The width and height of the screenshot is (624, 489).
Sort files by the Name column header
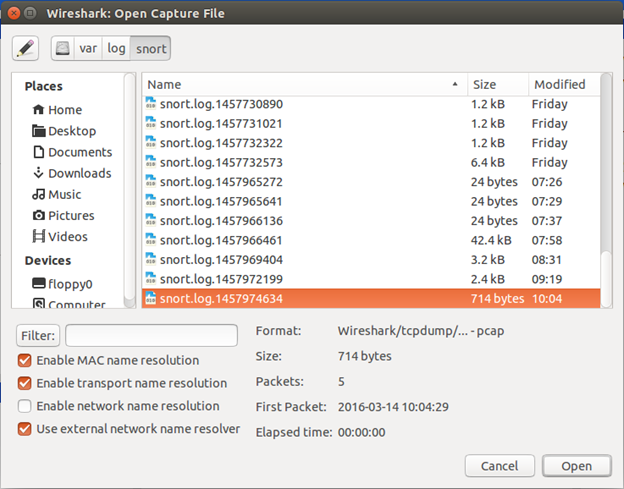click(x=300, y=84)
